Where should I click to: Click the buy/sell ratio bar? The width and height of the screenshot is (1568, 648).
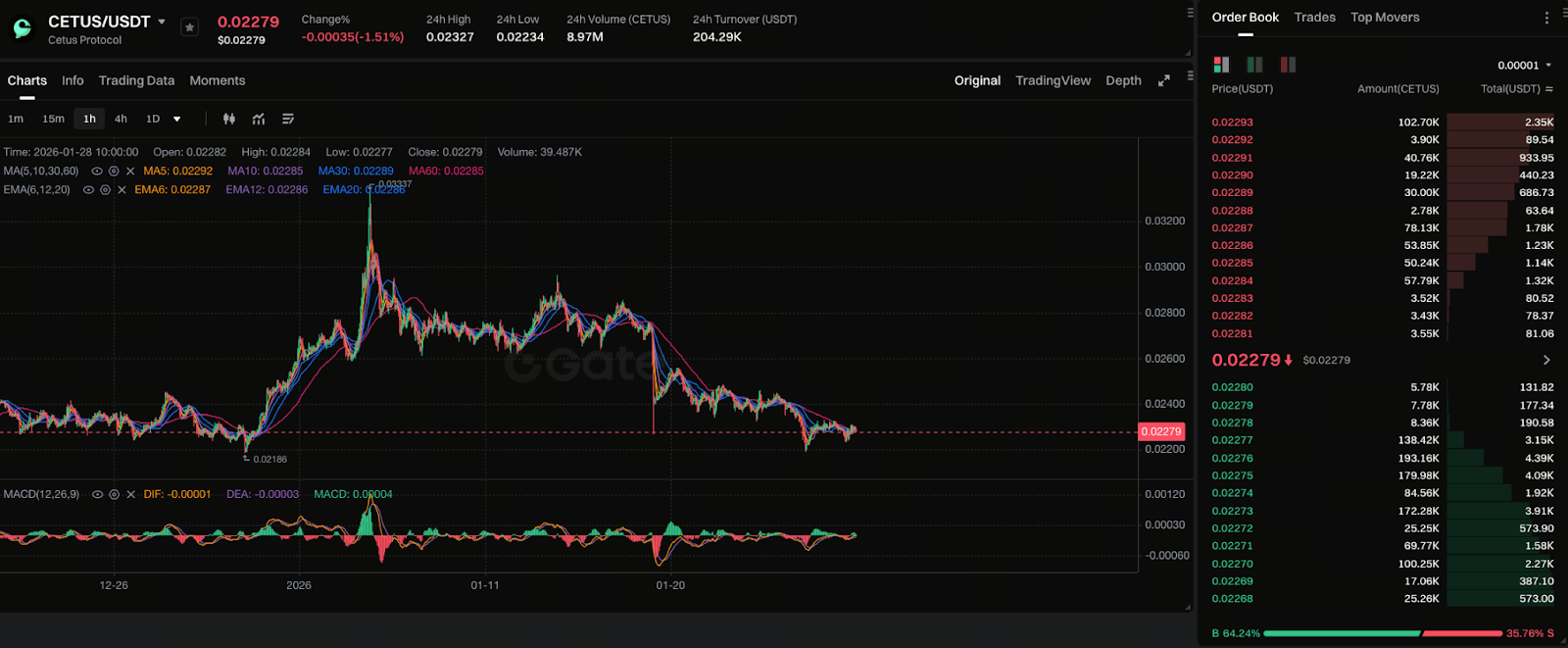[1382, 633]
